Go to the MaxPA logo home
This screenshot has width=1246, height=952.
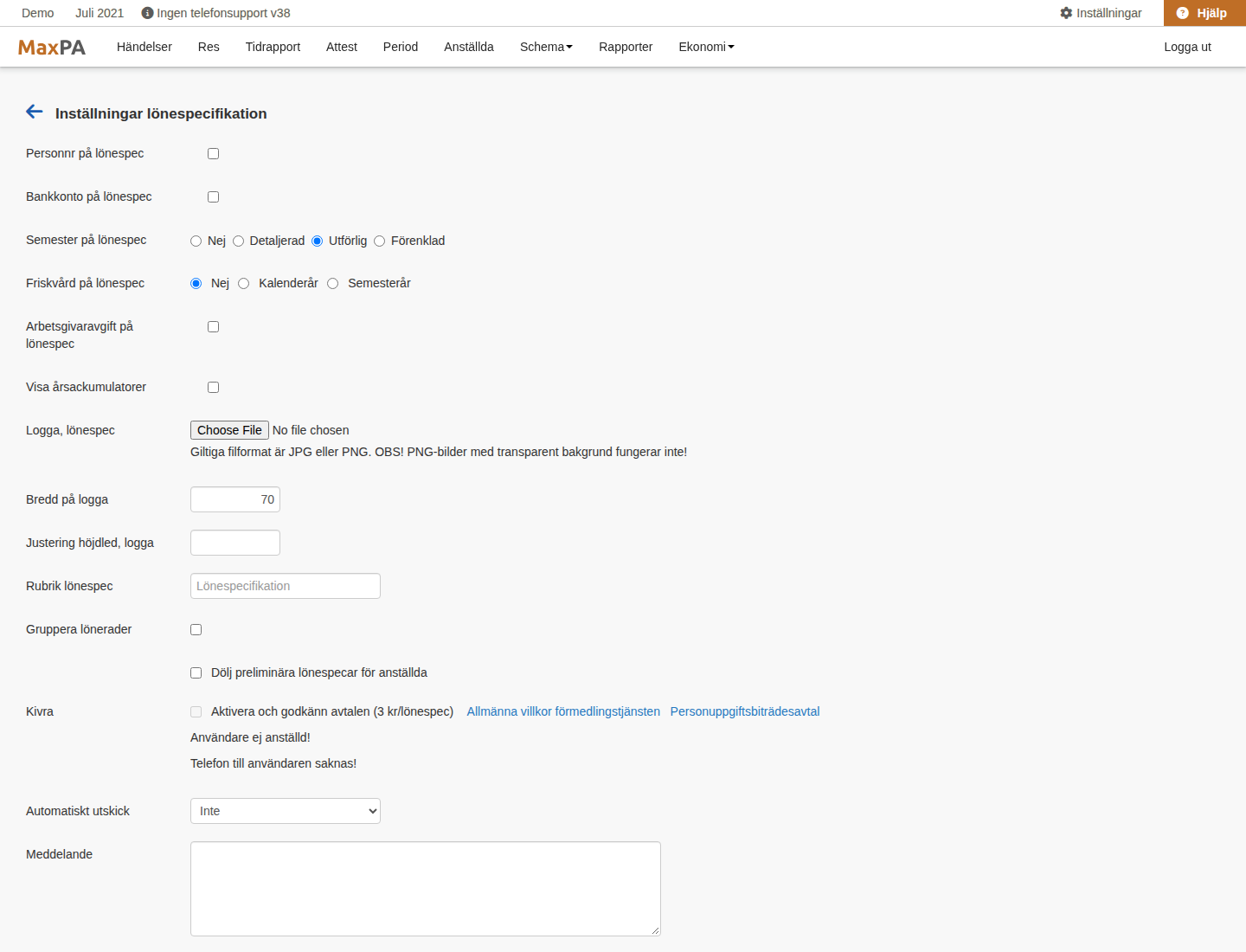[52, 48]
